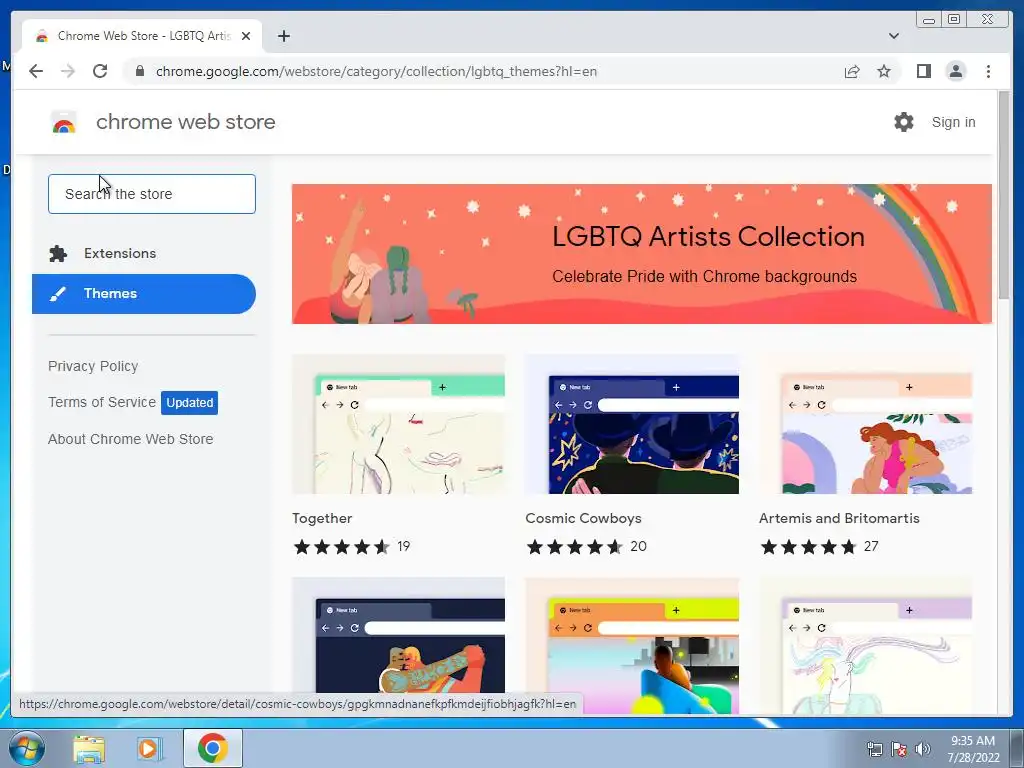Click the network tray icon

874,749
